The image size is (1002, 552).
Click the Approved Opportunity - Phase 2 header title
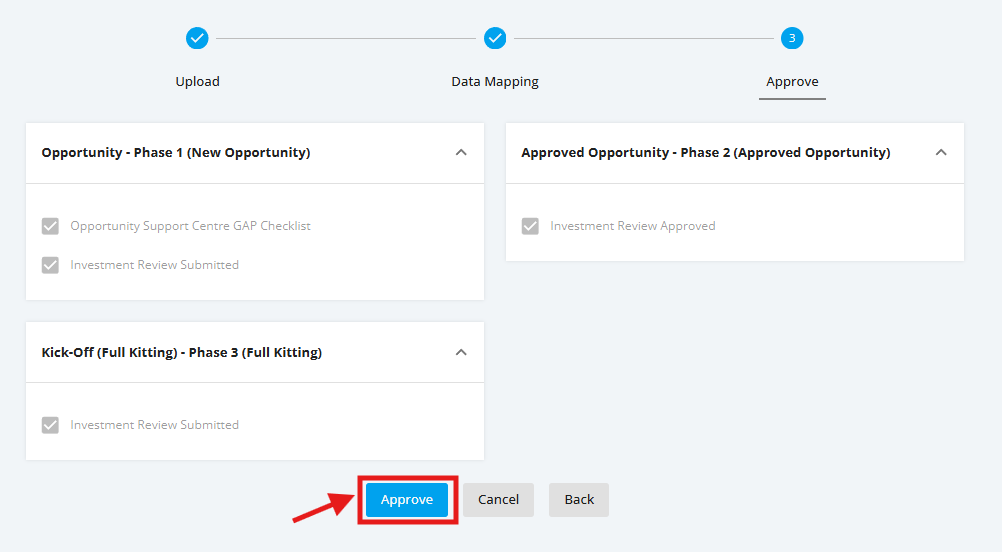[705, 153]
